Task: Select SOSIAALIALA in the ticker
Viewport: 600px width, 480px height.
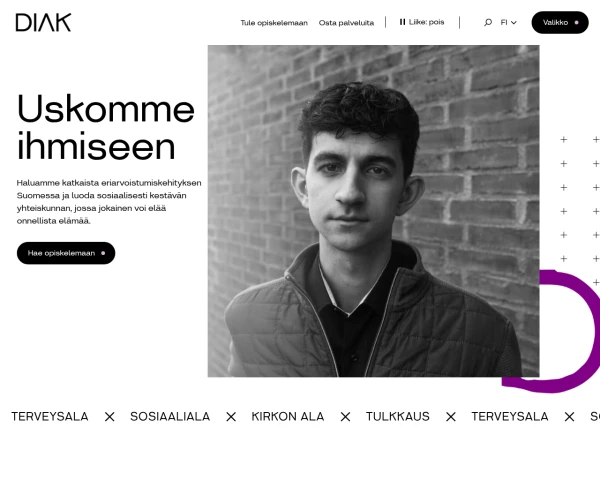Action: 170,416
